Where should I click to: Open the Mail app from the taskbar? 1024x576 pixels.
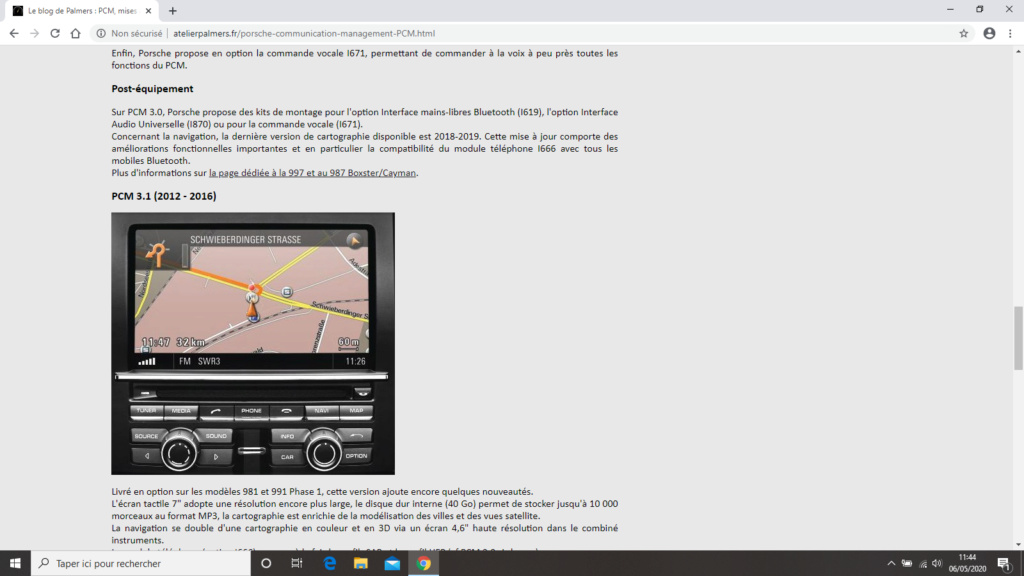point(392,563)
